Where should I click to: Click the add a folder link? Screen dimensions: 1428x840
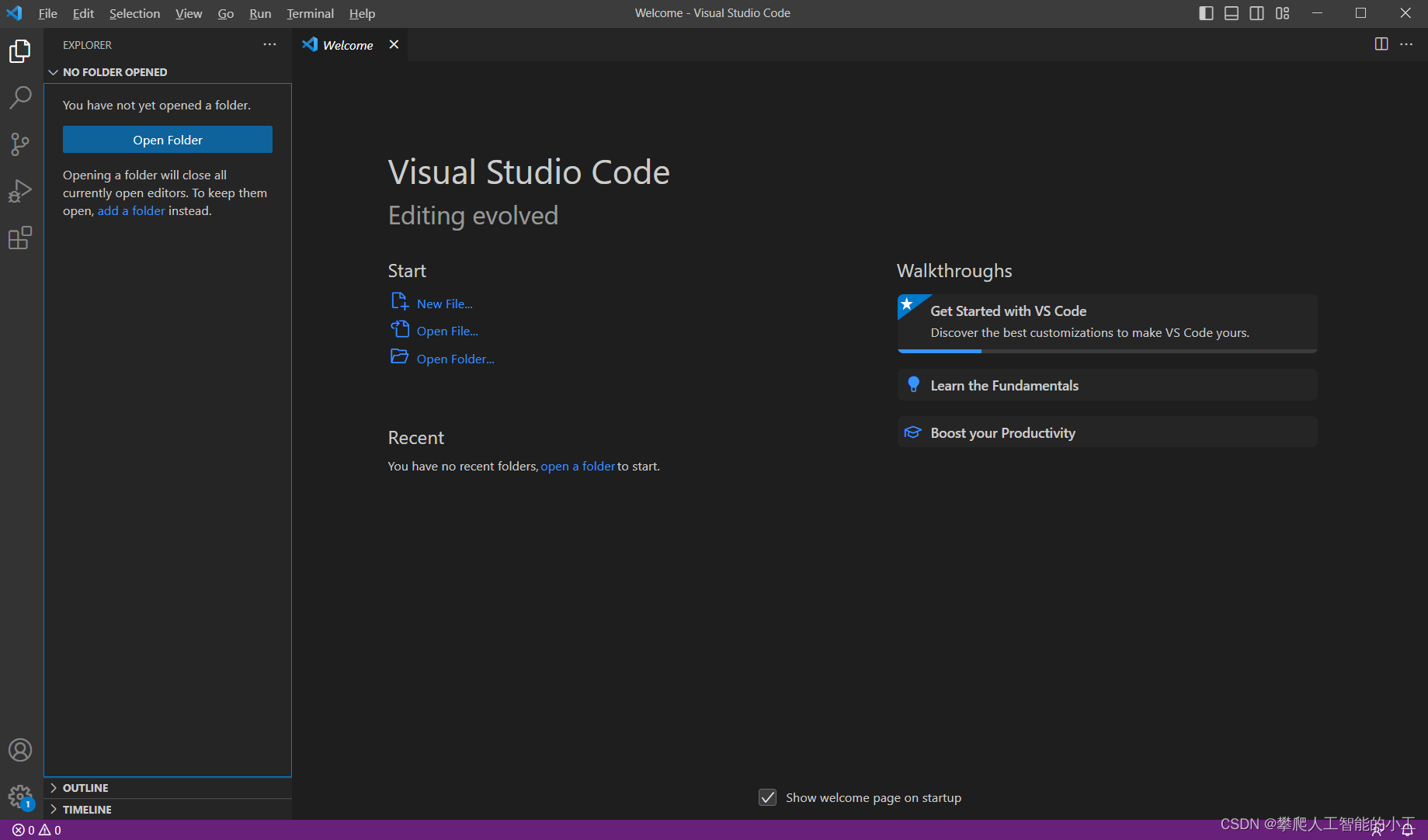131,210
